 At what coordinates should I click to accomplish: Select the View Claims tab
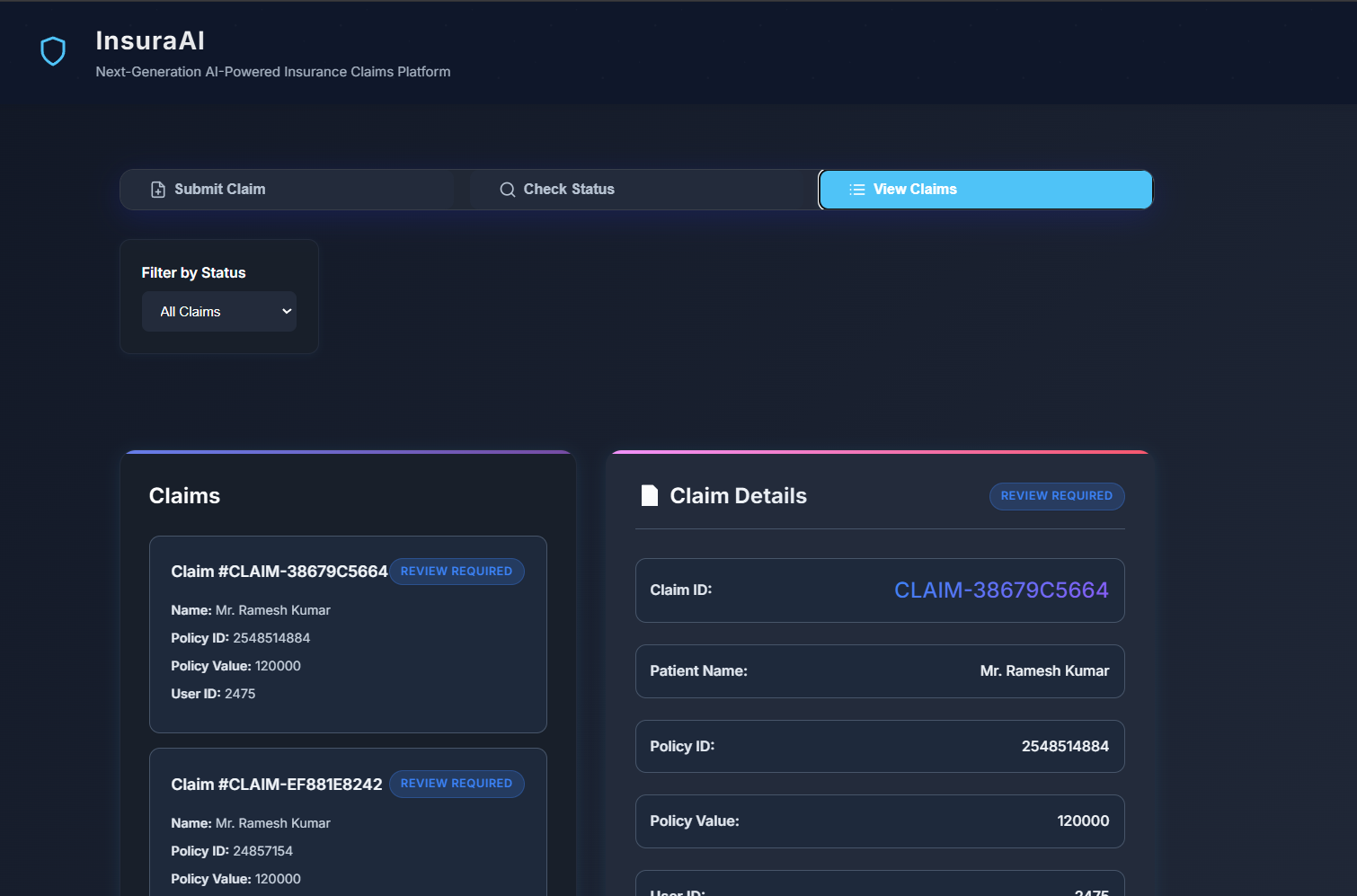(x=986, y=190)
